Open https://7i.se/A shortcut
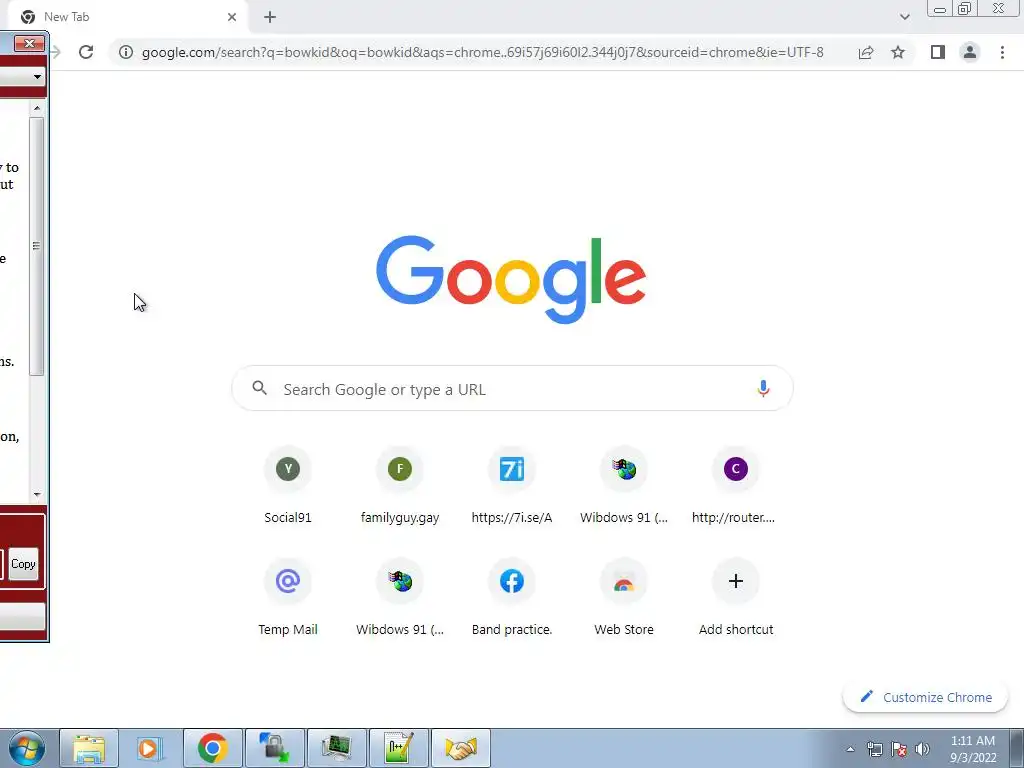The height and width of the screenshot is (768, 1024). click(x=512, y=487)
